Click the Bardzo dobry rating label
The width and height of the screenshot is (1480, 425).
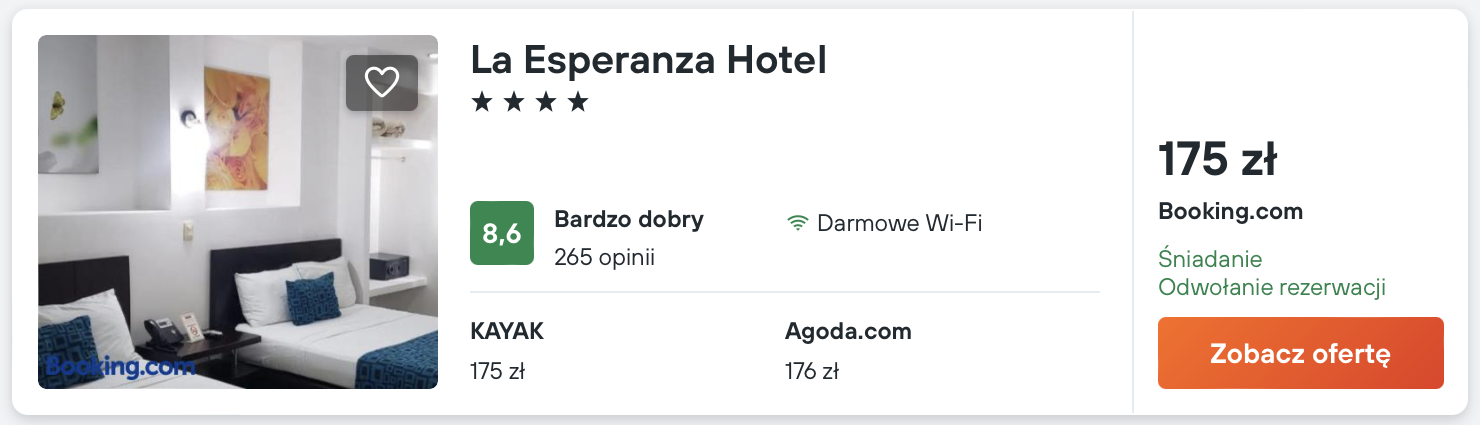click(x=629, y=219)
